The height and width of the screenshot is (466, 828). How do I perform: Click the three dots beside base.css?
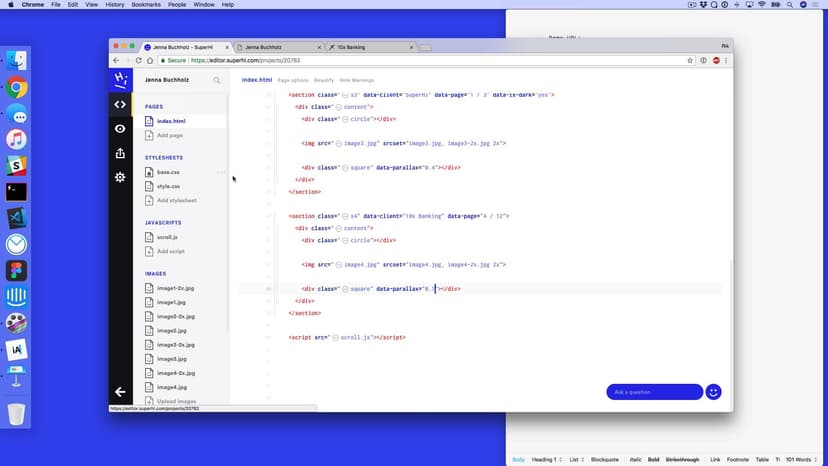[x=221, y=172]
